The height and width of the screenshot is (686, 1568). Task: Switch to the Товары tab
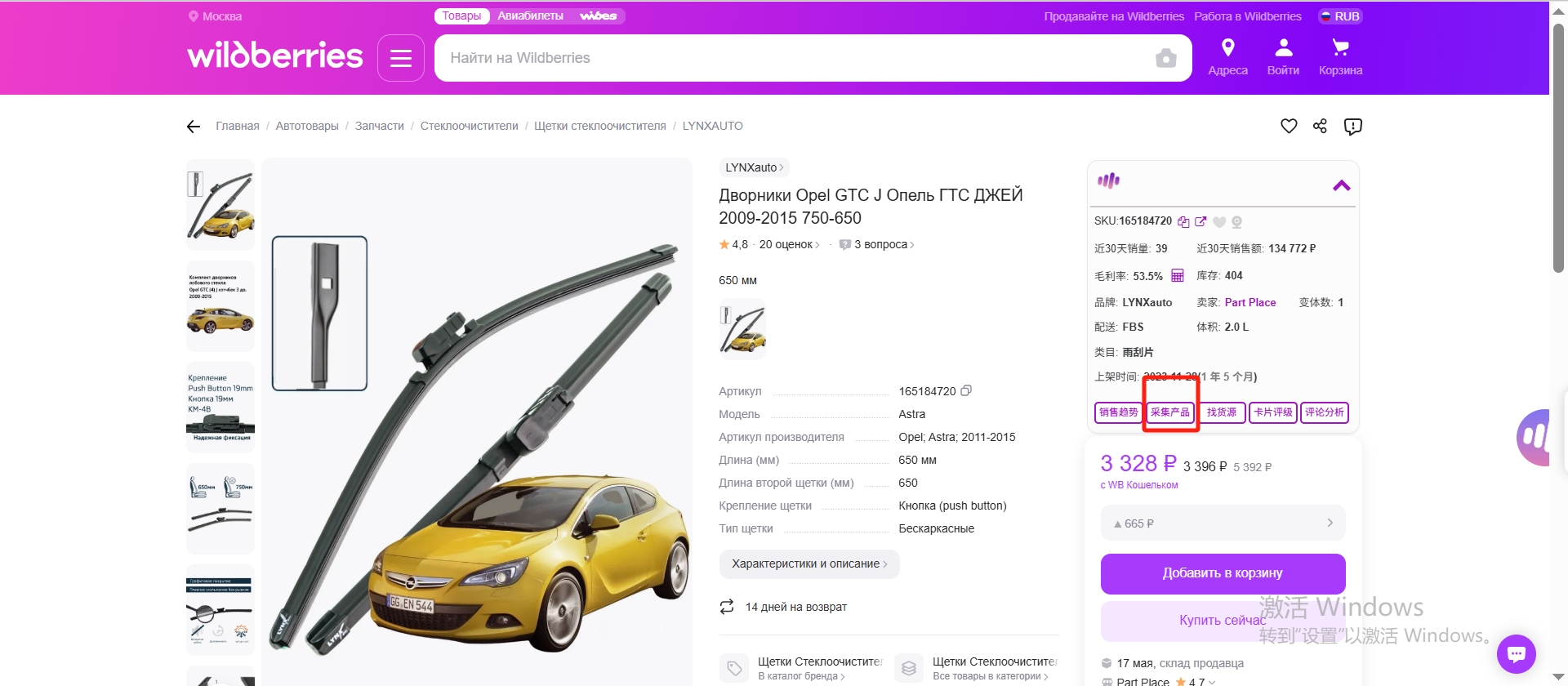pyautogui.click(x=461, y=16)
